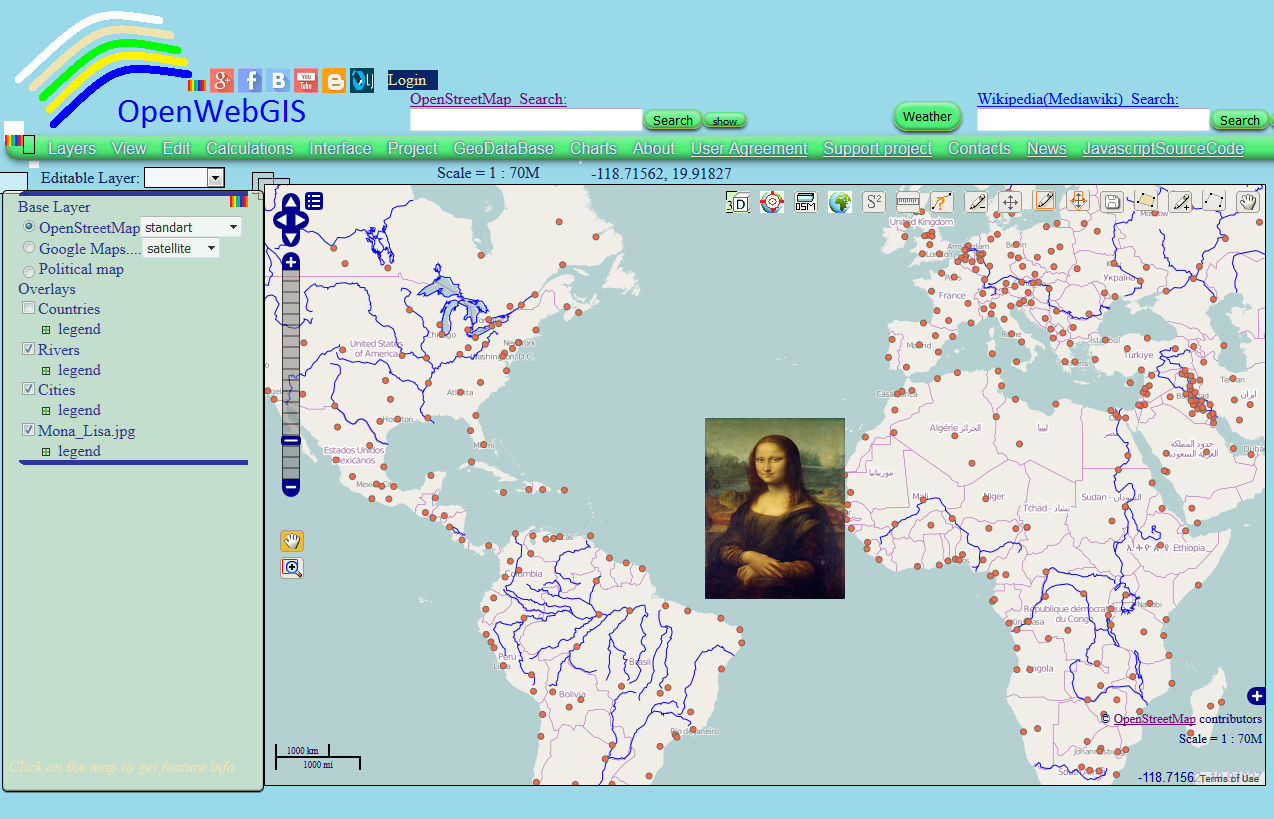Open the Google Plus social icon
Image resolution: width=1274 pixels, height=819 pixels.
(222, 81)
